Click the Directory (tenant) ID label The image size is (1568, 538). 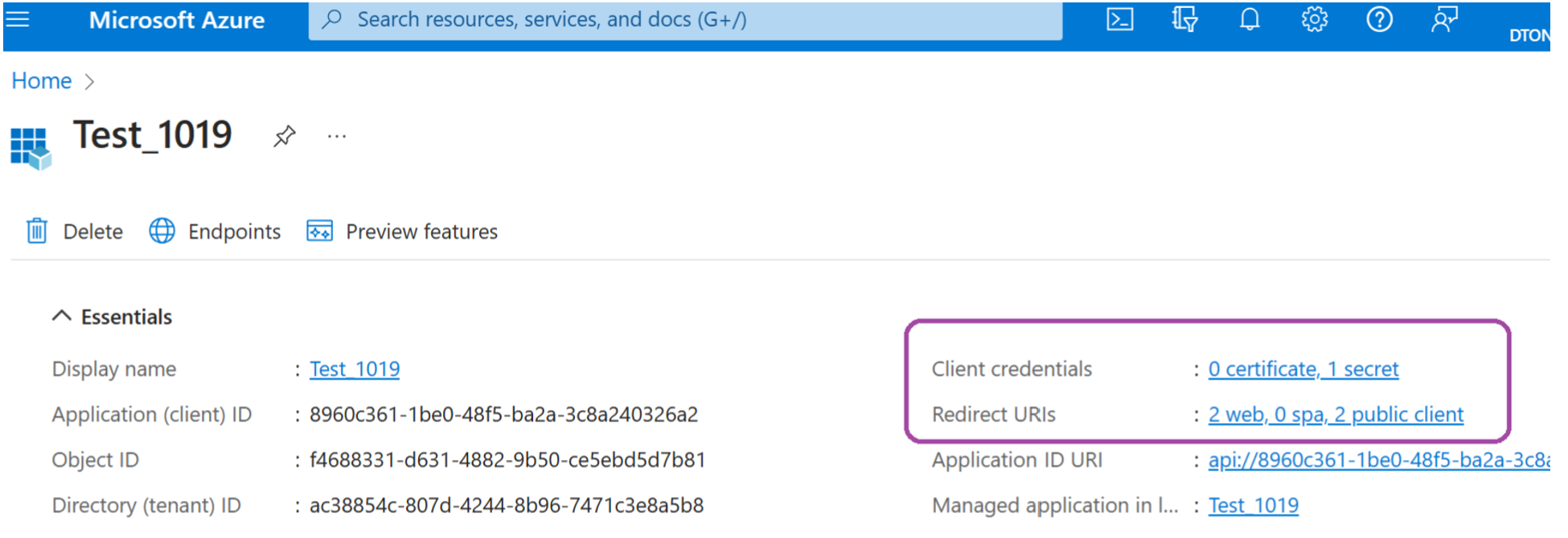(x=146, y=505)
